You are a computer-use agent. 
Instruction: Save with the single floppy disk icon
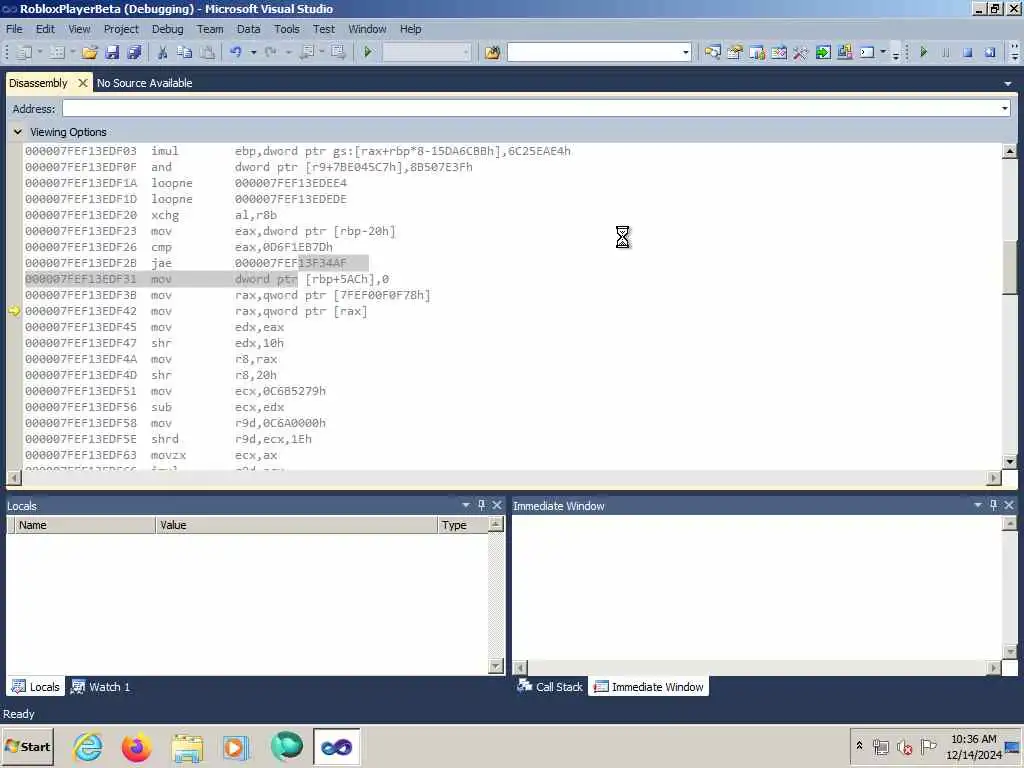[112, 52]
